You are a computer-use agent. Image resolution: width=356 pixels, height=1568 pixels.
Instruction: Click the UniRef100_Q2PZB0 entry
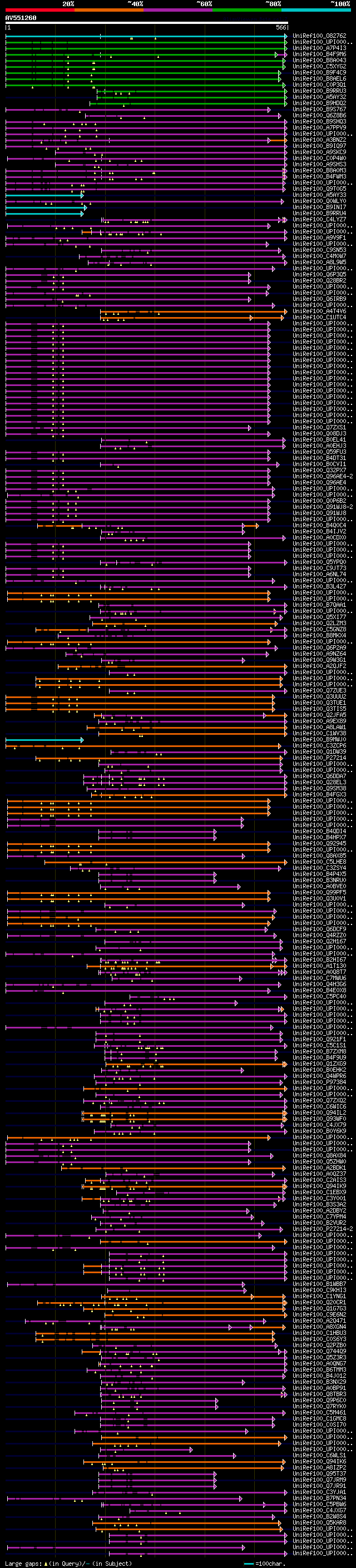point(319,1345)
